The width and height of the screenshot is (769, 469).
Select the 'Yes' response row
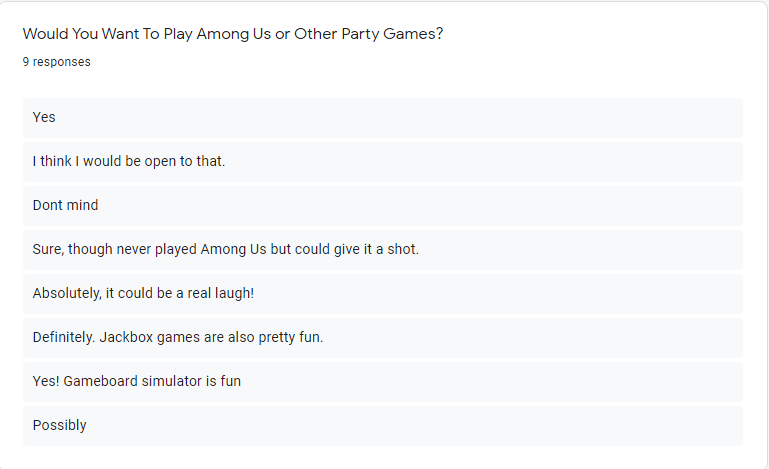[x=383, y=118]
